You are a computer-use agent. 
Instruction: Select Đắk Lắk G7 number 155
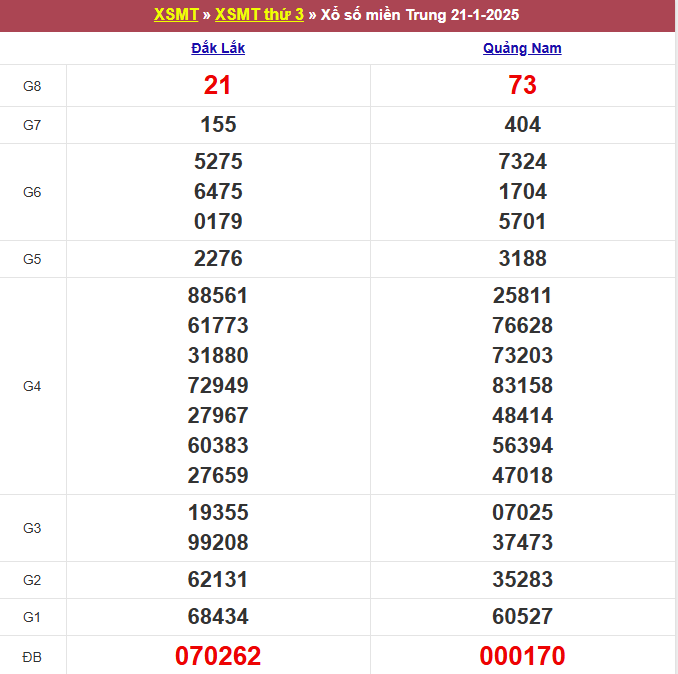tap(218, 125)
